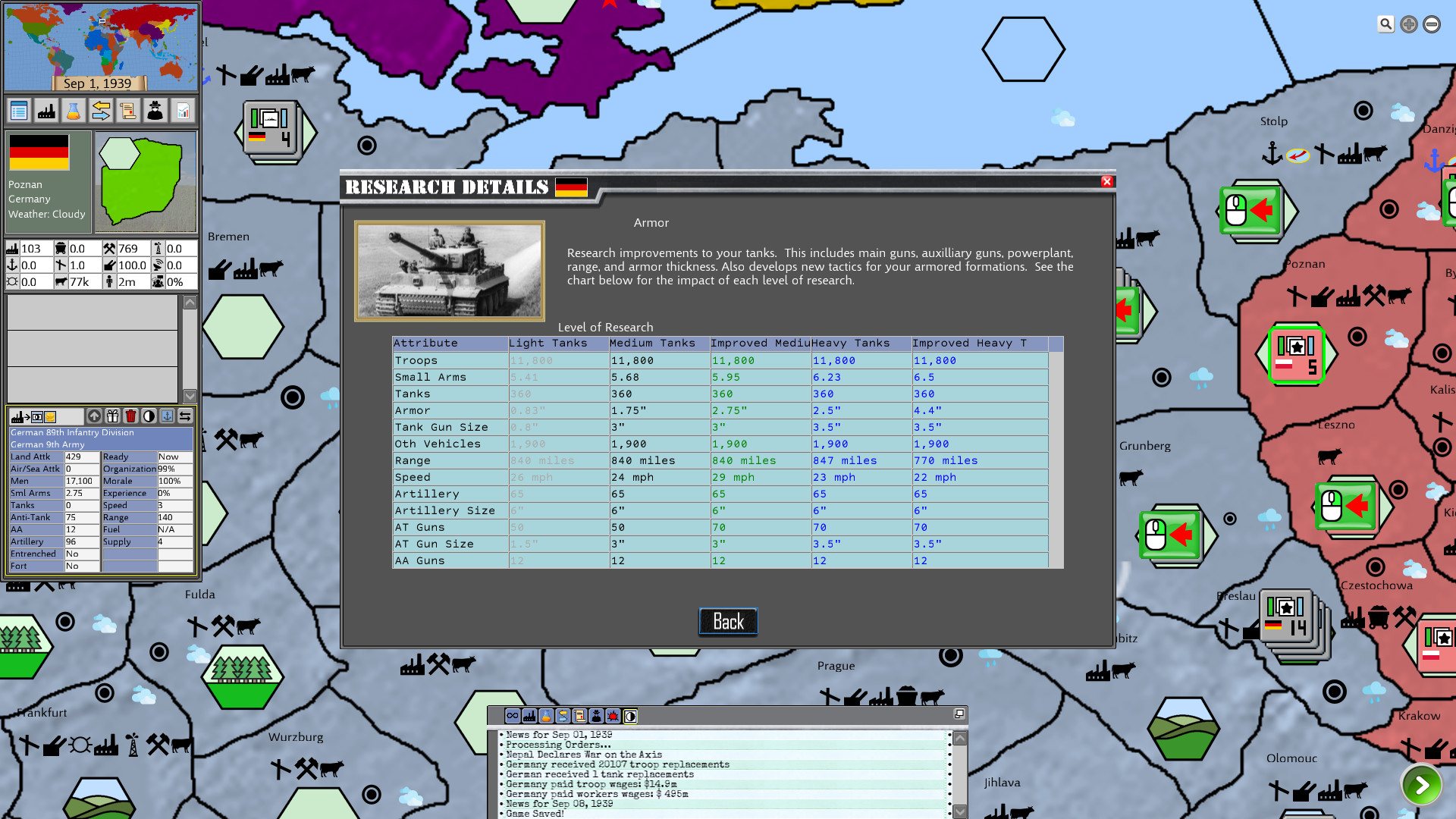Open the Reports chart icon

[184, 111]
